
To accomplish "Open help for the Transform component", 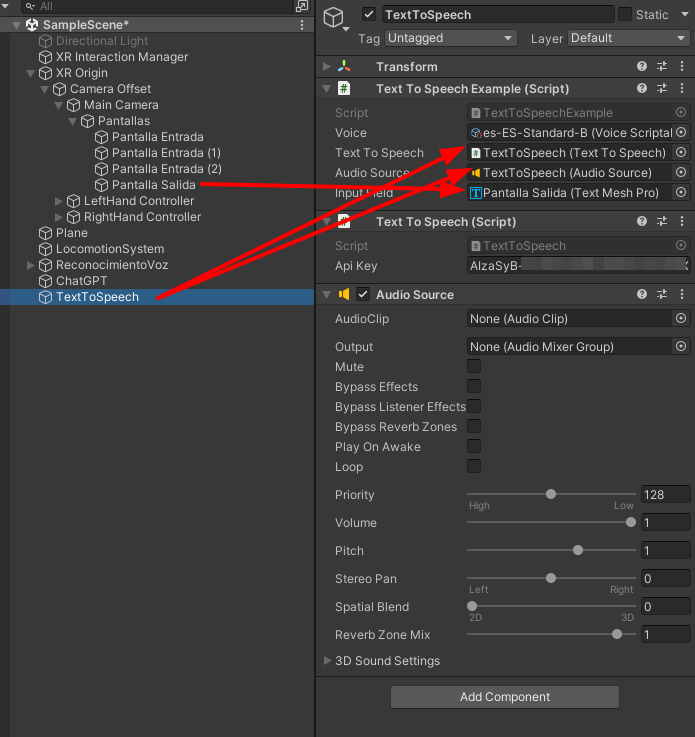I will pos(643,67).
